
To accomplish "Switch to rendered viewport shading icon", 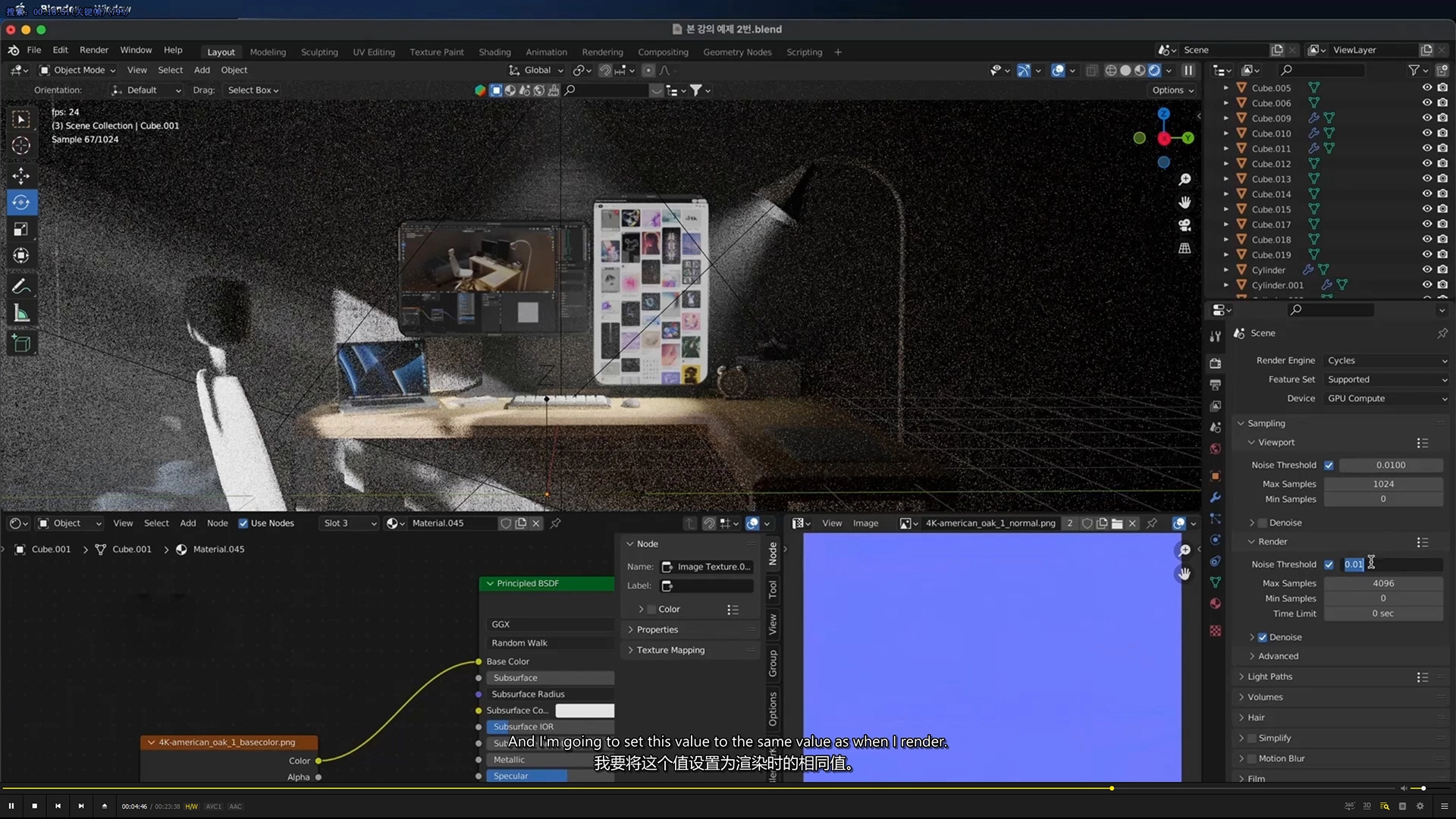I will tap(1154, 70).
